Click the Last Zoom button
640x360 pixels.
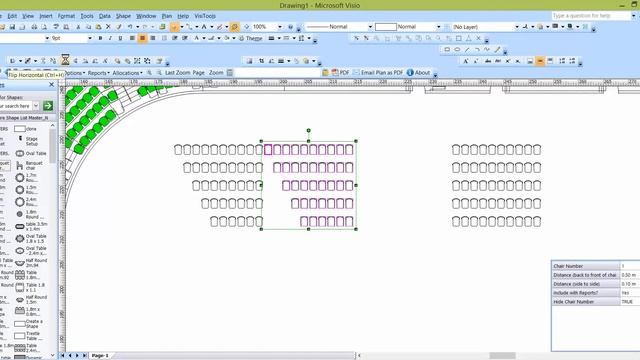178,73
